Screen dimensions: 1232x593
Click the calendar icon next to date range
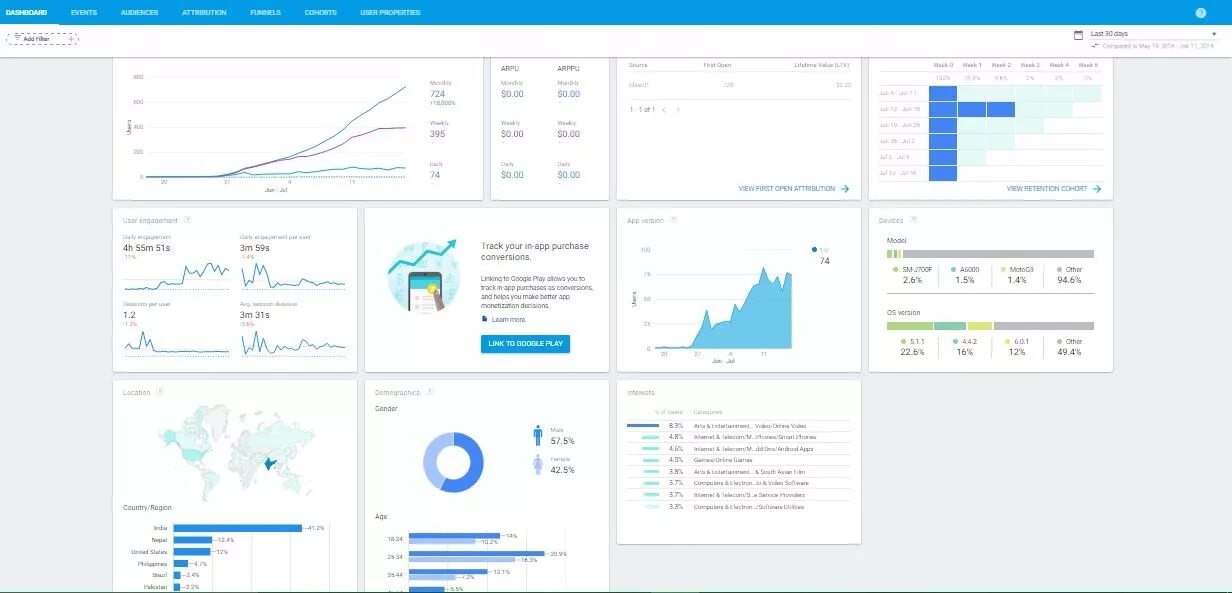1078,35
